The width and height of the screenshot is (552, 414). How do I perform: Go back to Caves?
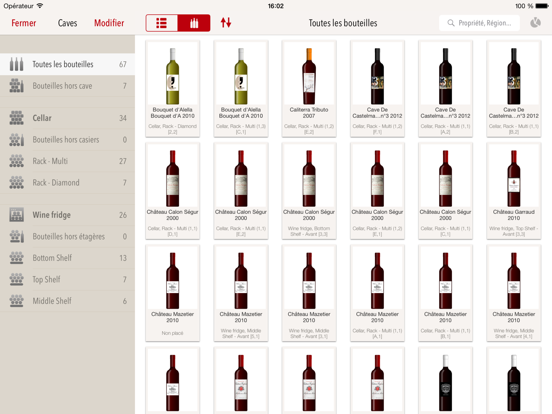tap(67, 23)
